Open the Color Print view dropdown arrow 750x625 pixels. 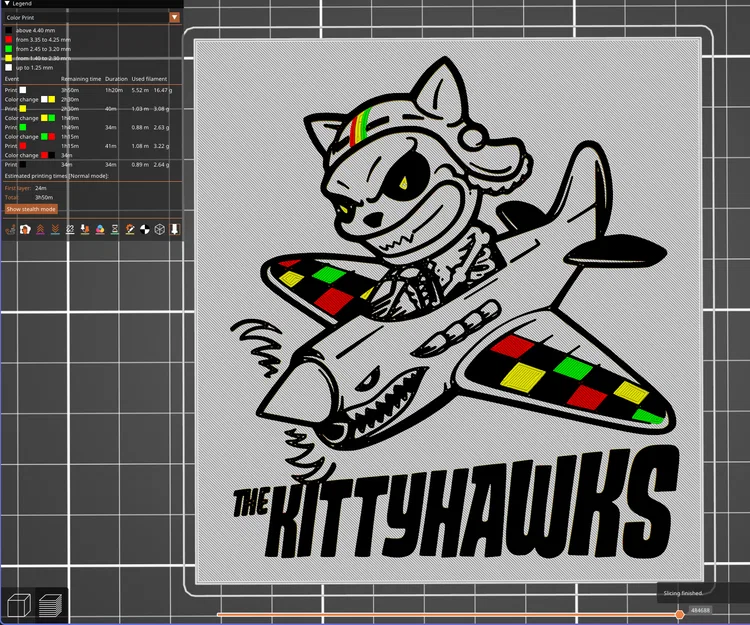coord(175,17)
